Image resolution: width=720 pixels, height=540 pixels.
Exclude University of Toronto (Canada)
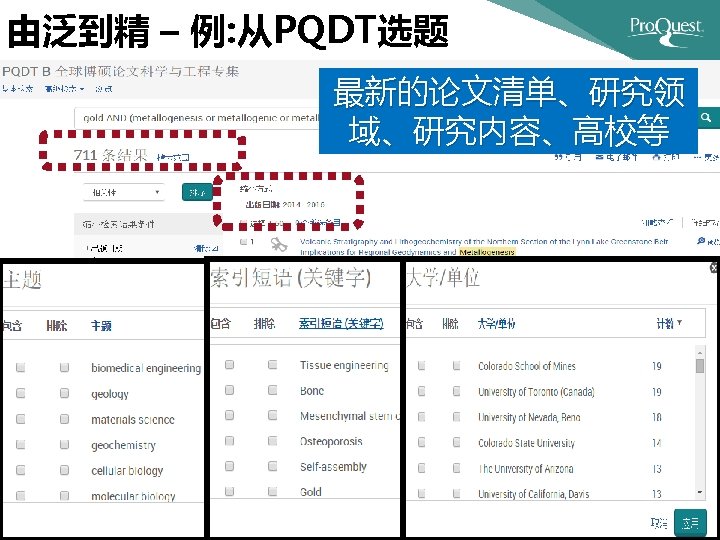tap(456, 391)
